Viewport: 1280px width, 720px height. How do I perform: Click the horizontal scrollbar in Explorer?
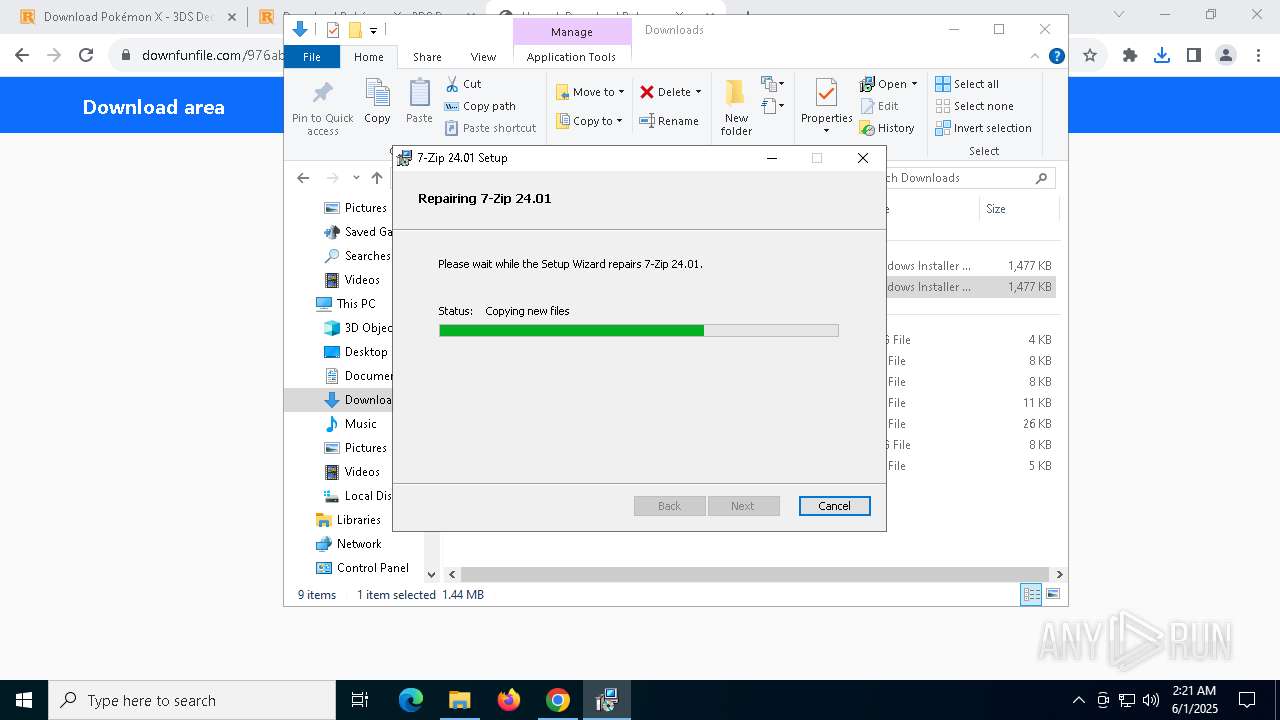click(756, 574)
